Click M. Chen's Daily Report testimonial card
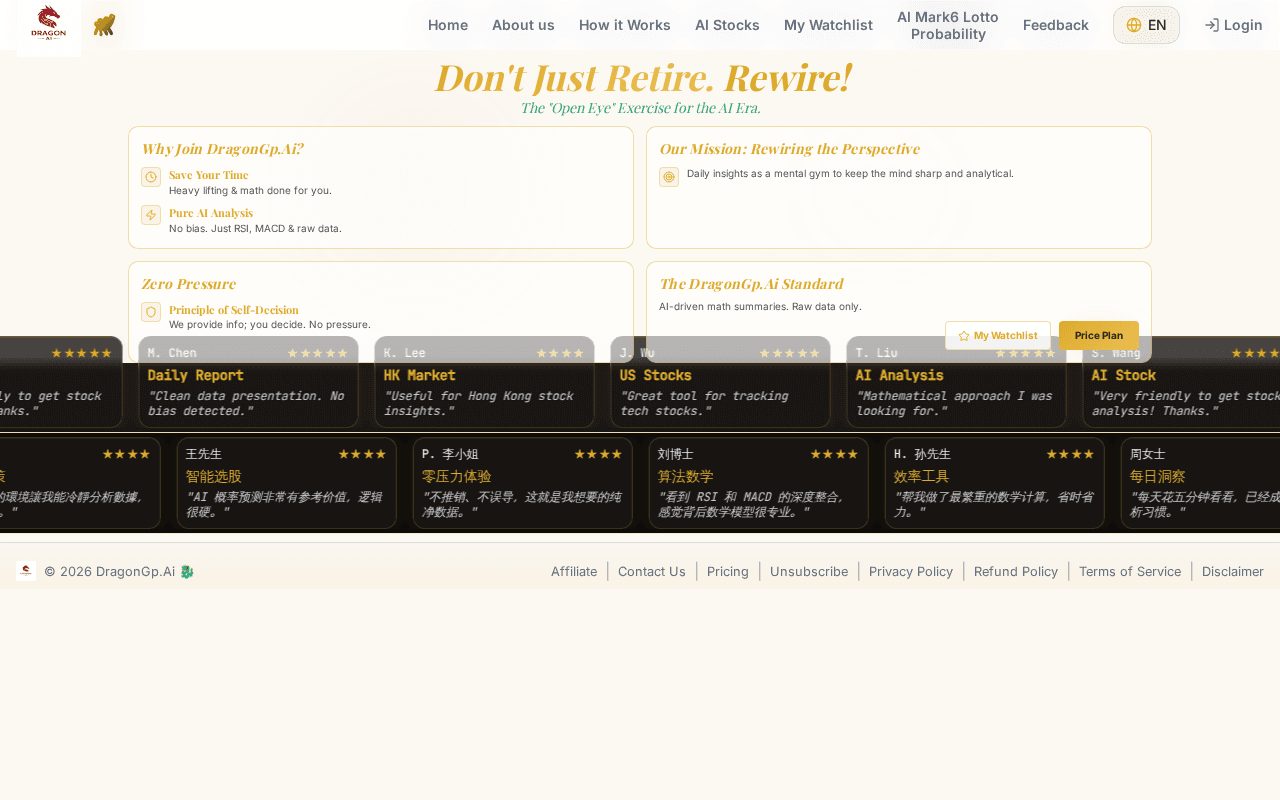1280x800 pixels. (x=248, y=382)
